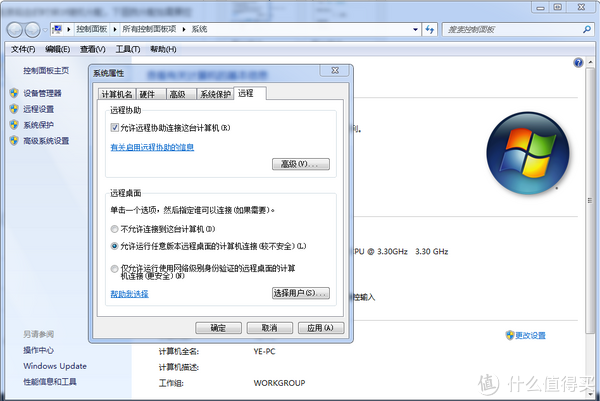Click the Forward navigation arrow button
600x401 pixels.
pos(32,30)
